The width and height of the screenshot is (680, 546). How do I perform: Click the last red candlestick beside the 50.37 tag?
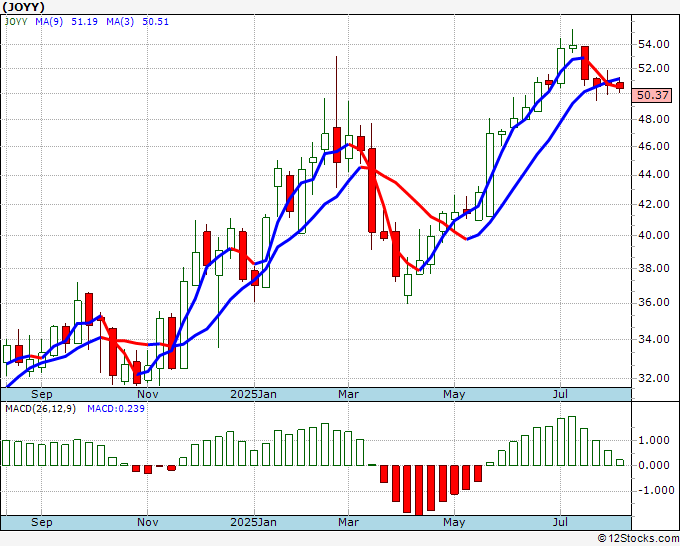point(620,85)
